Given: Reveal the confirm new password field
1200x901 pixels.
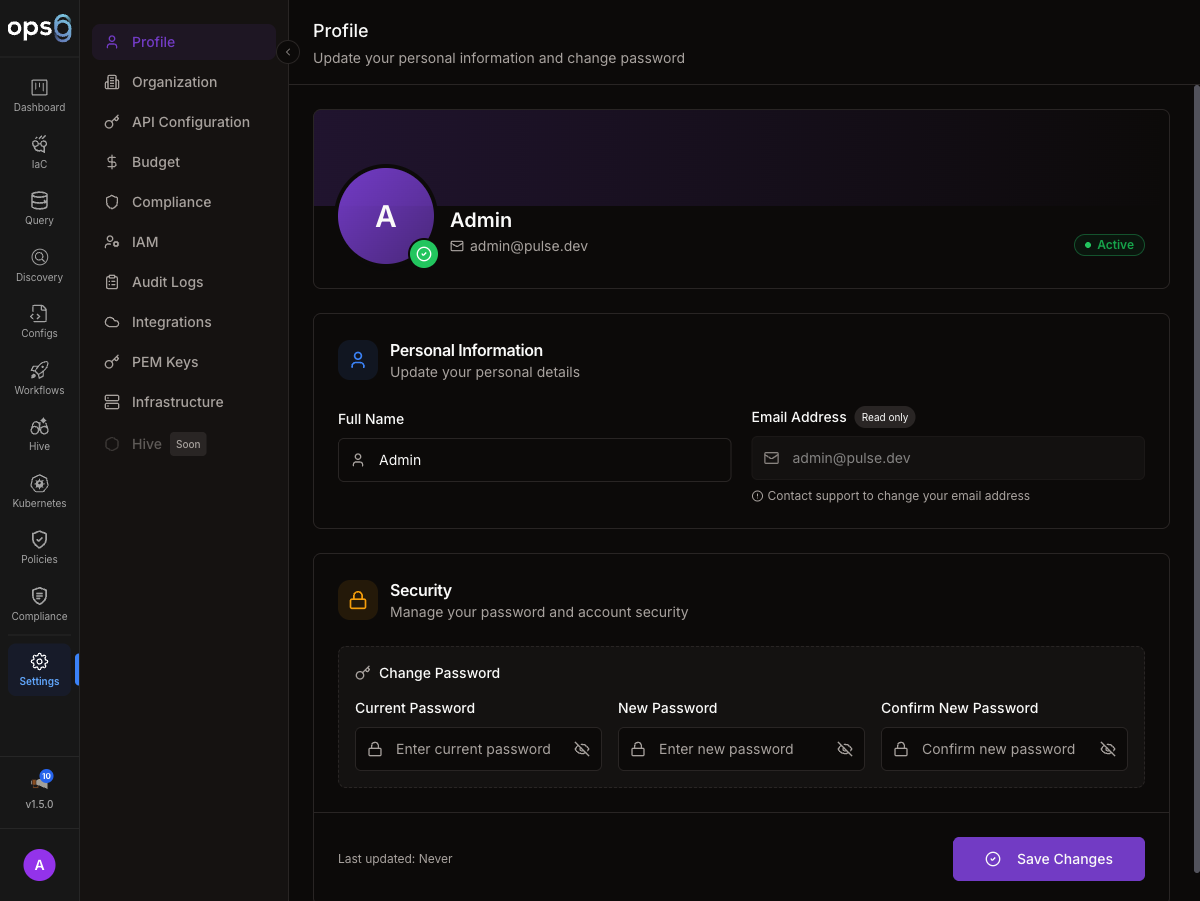Looking at the screenshot, I should click(1108, 749).
